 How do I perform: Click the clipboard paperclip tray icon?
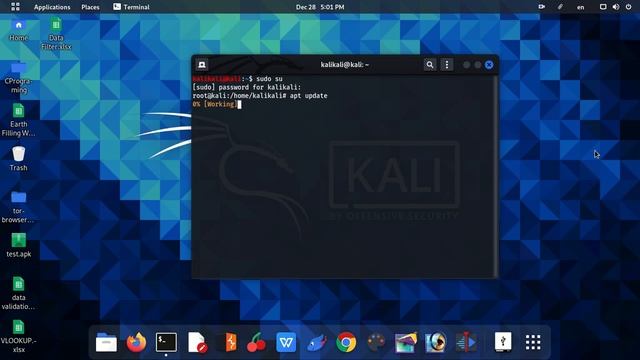click(x=560, y=7)
